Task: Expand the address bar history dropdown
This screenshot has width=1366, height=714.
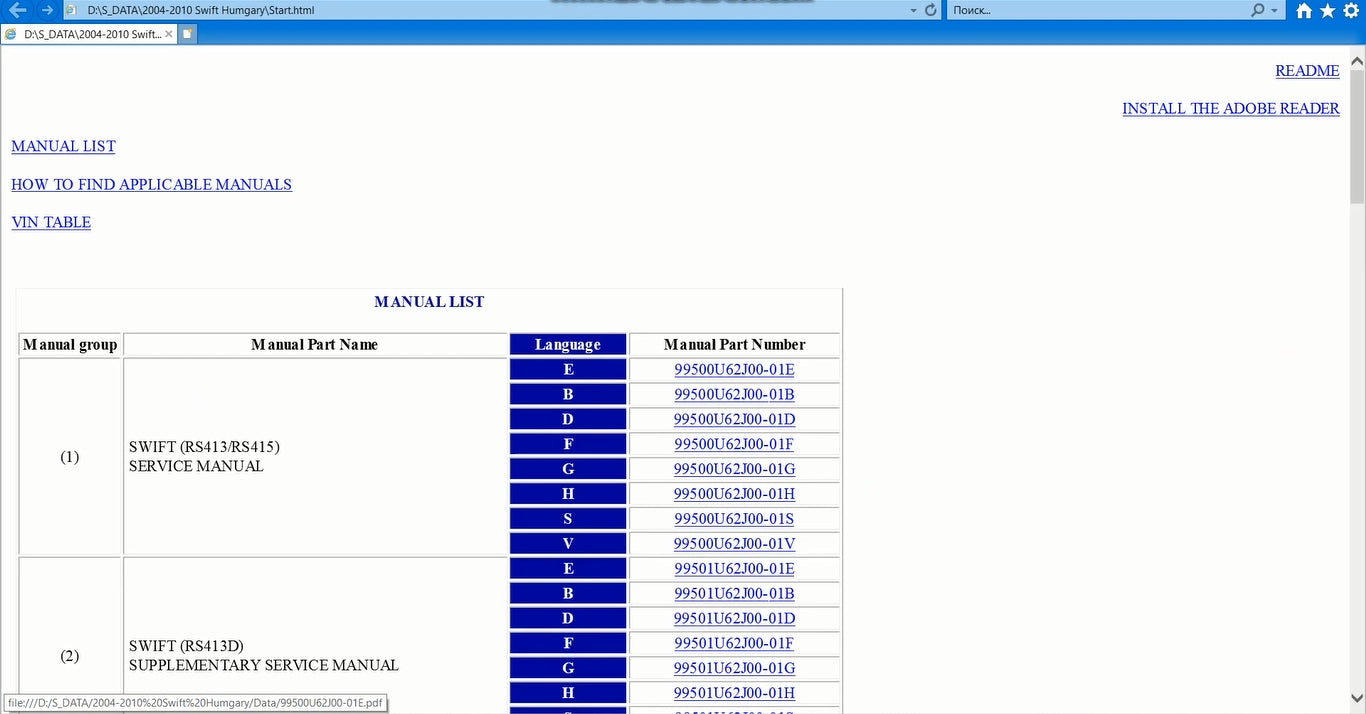Action: coord(913,10)
